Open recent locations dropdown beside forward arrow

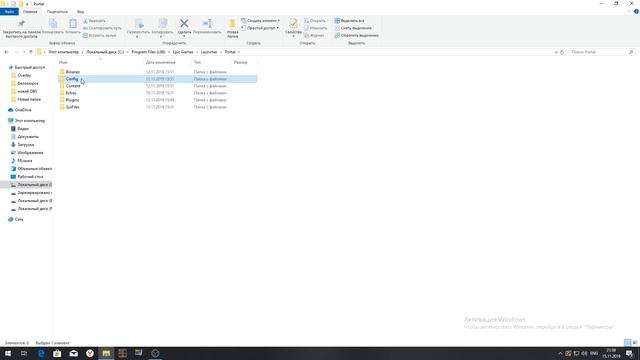24,52
